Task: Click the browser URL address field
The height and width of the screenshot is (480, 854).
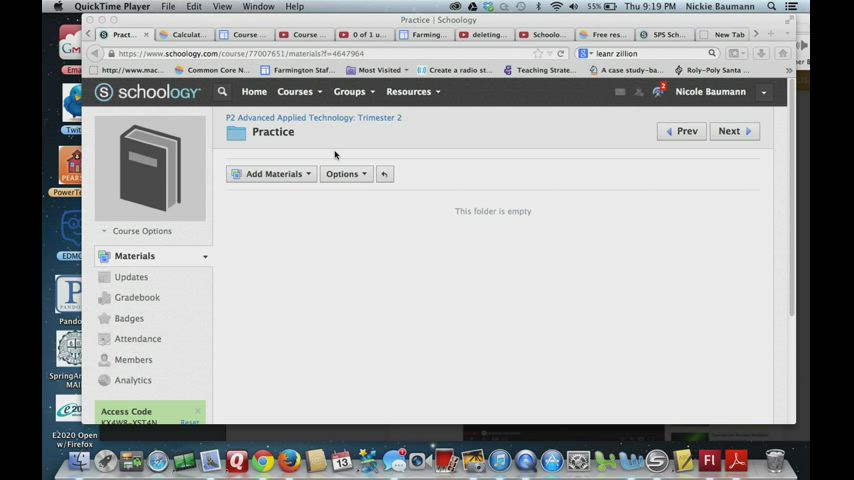Action: click(320, 54)
